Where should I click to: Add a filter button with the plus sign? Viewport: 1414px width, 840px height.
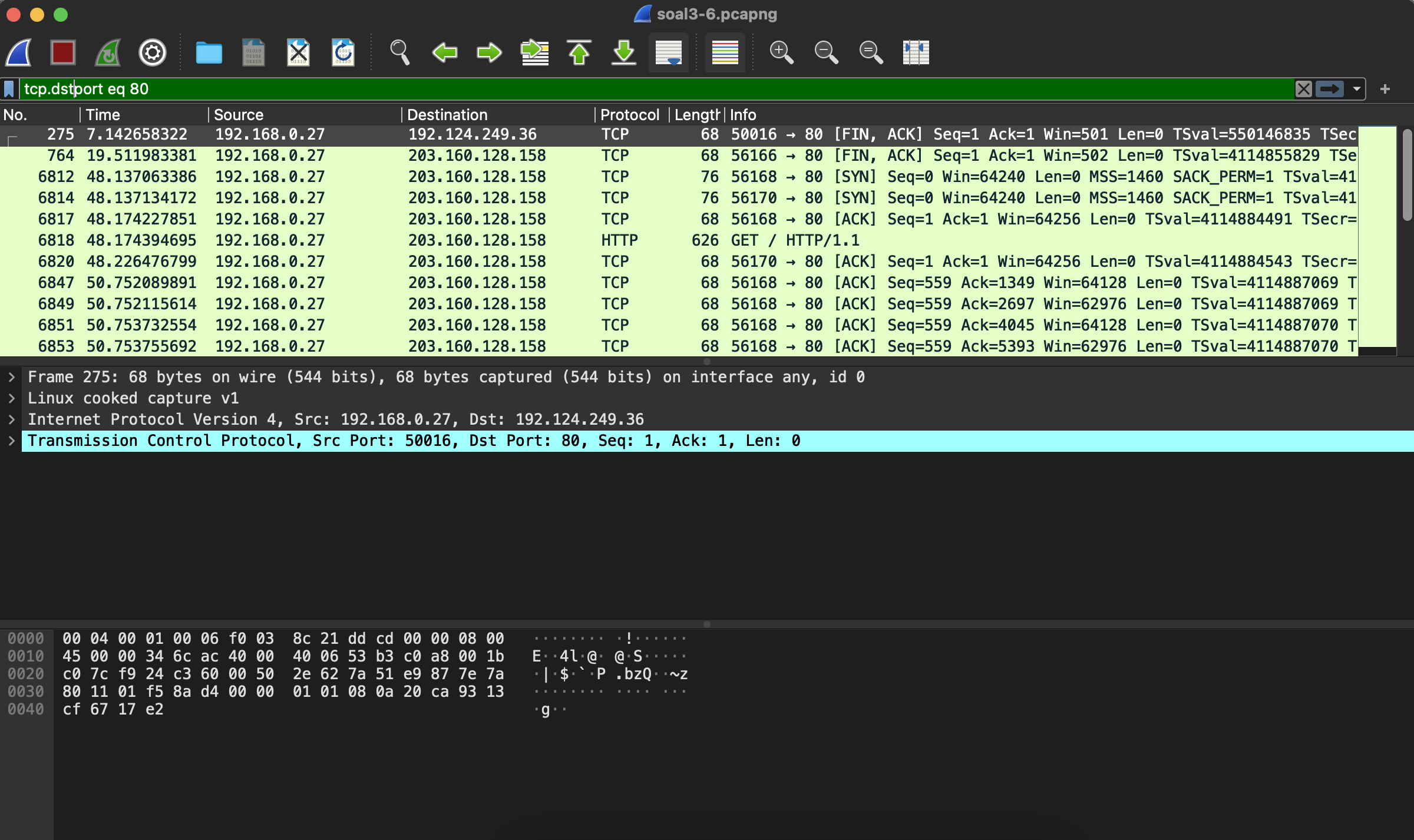point(1385,89)
